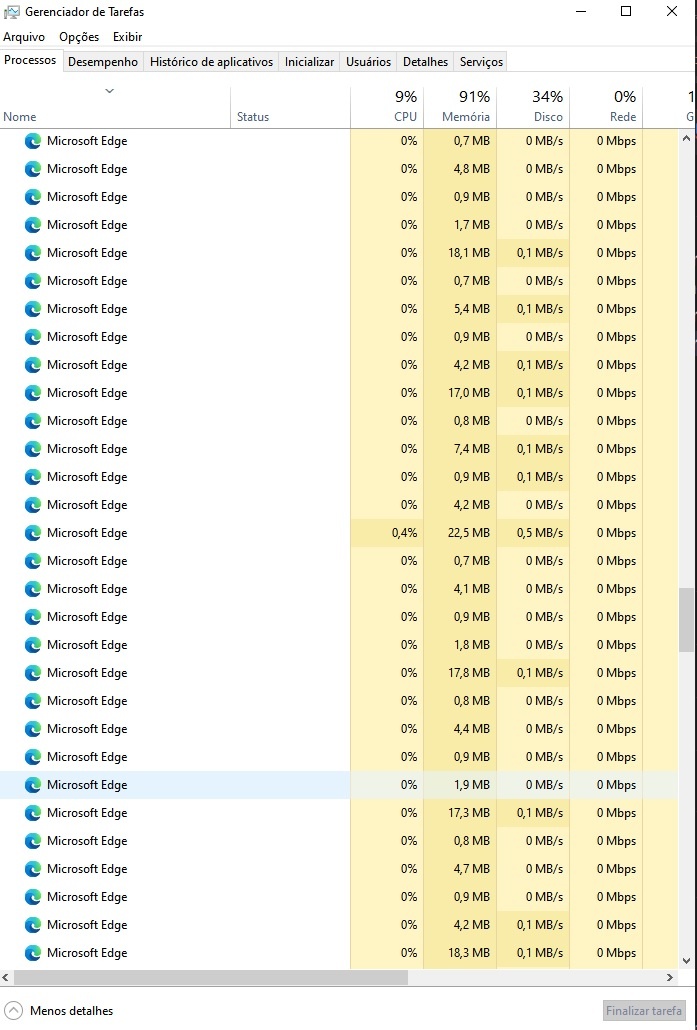Select the Microsoft Edge name in 1,8 MB row
The width and height of the screenshot is (697, 1030).
[87, 644]
